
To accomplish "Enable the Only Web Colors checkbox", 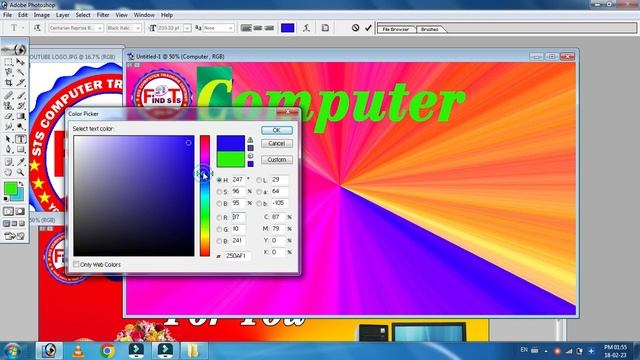I will pyautogui.click(x=76, y=264).
